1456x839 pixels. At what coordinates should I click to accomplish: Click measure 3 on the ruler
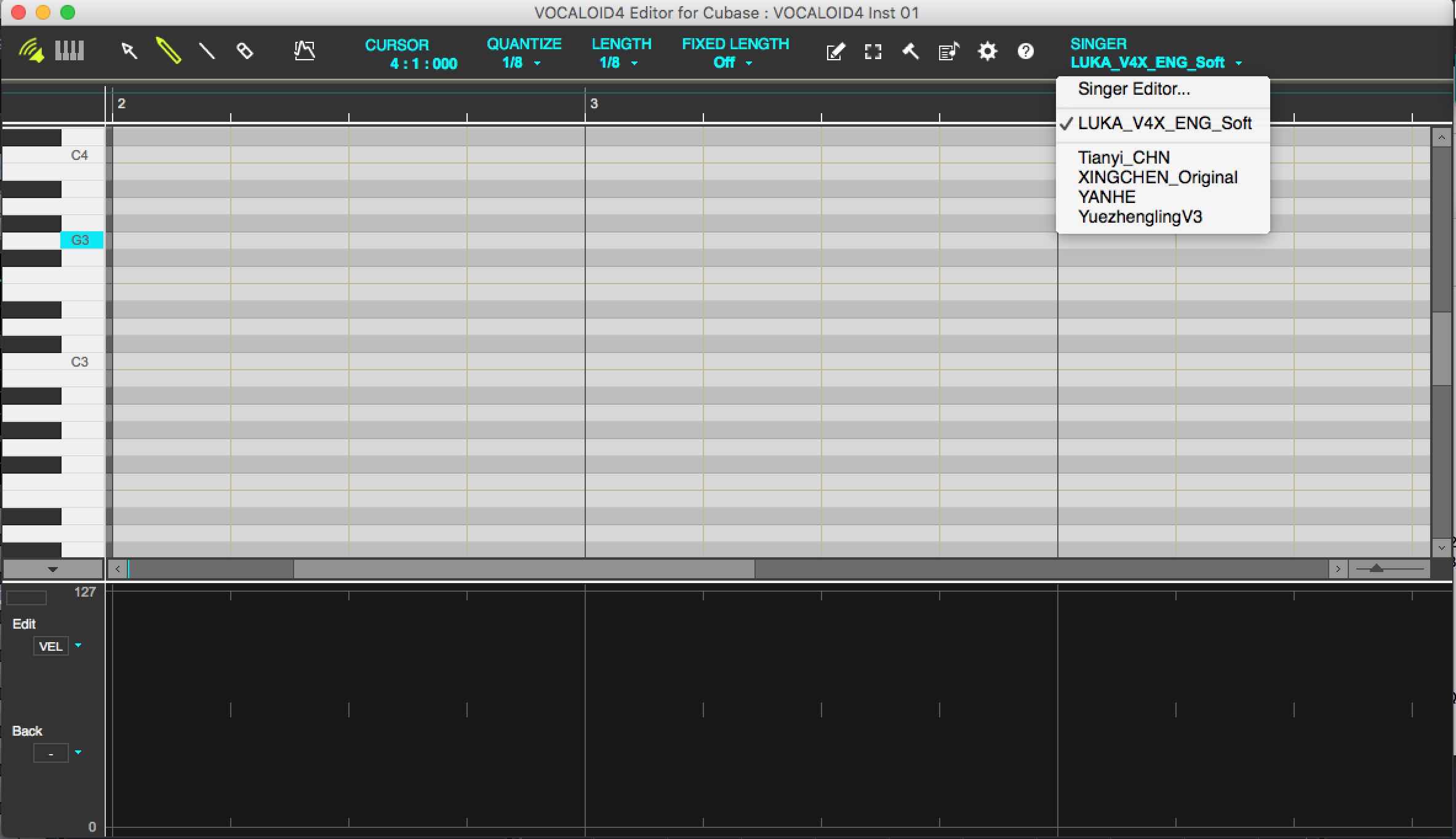point(594,103)
